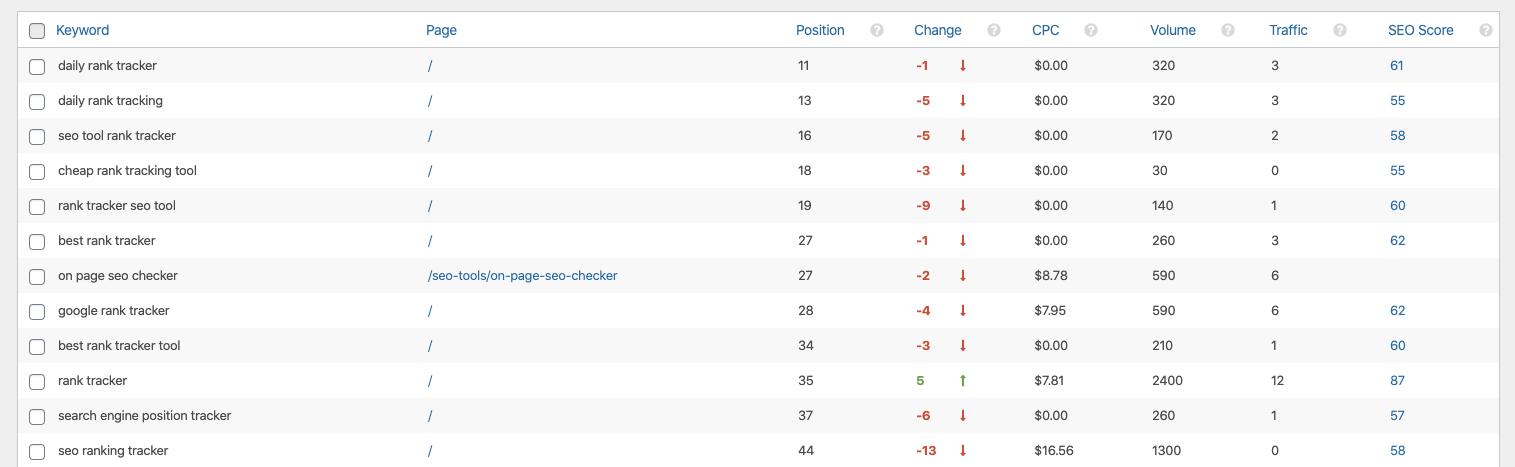Image resolution: width=1515 pixels, height=467 pixels.
Task: Click the SEO Score header link
Action: pyautogui.click(x=1421, y=30)
